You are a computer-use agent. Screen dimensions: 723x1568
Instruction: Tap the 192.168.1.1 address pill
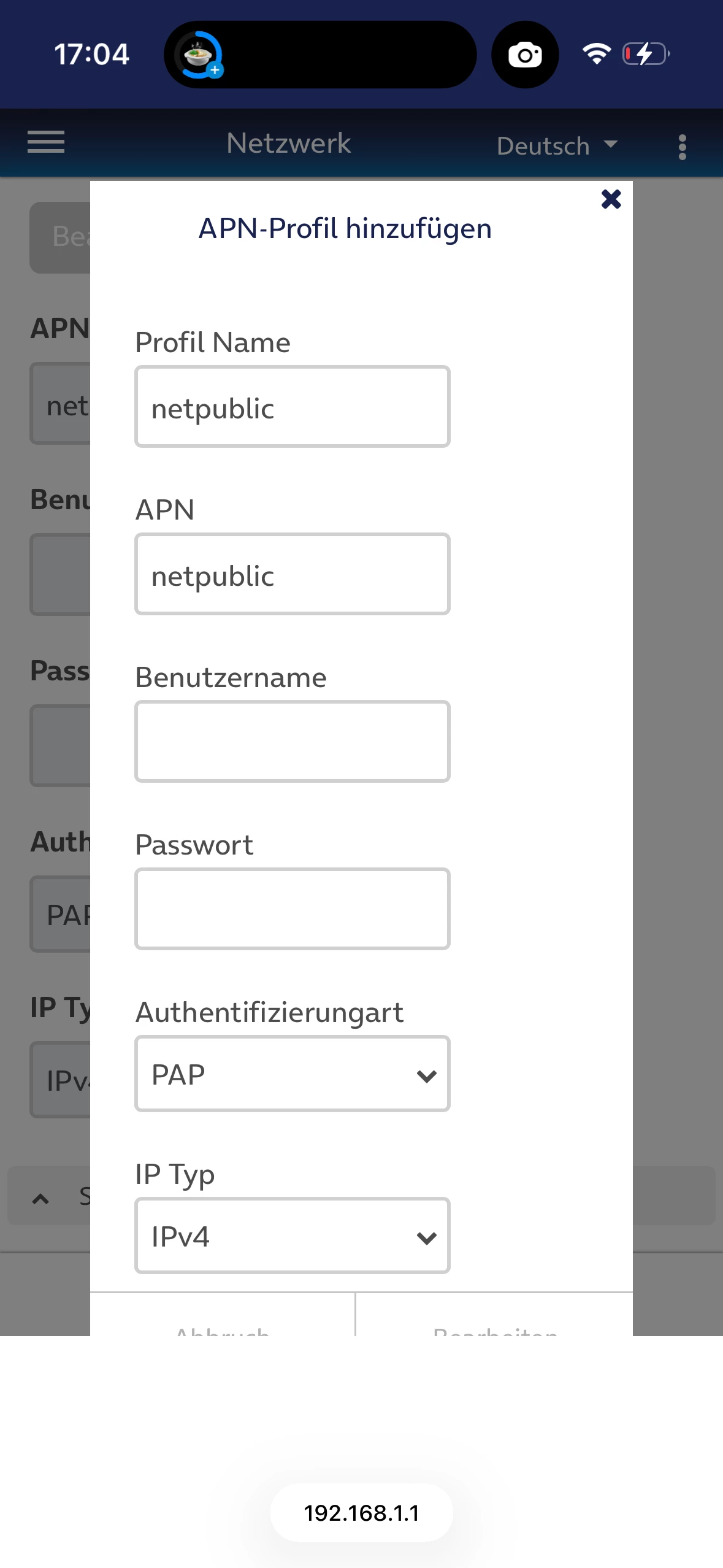(362, 1513)
